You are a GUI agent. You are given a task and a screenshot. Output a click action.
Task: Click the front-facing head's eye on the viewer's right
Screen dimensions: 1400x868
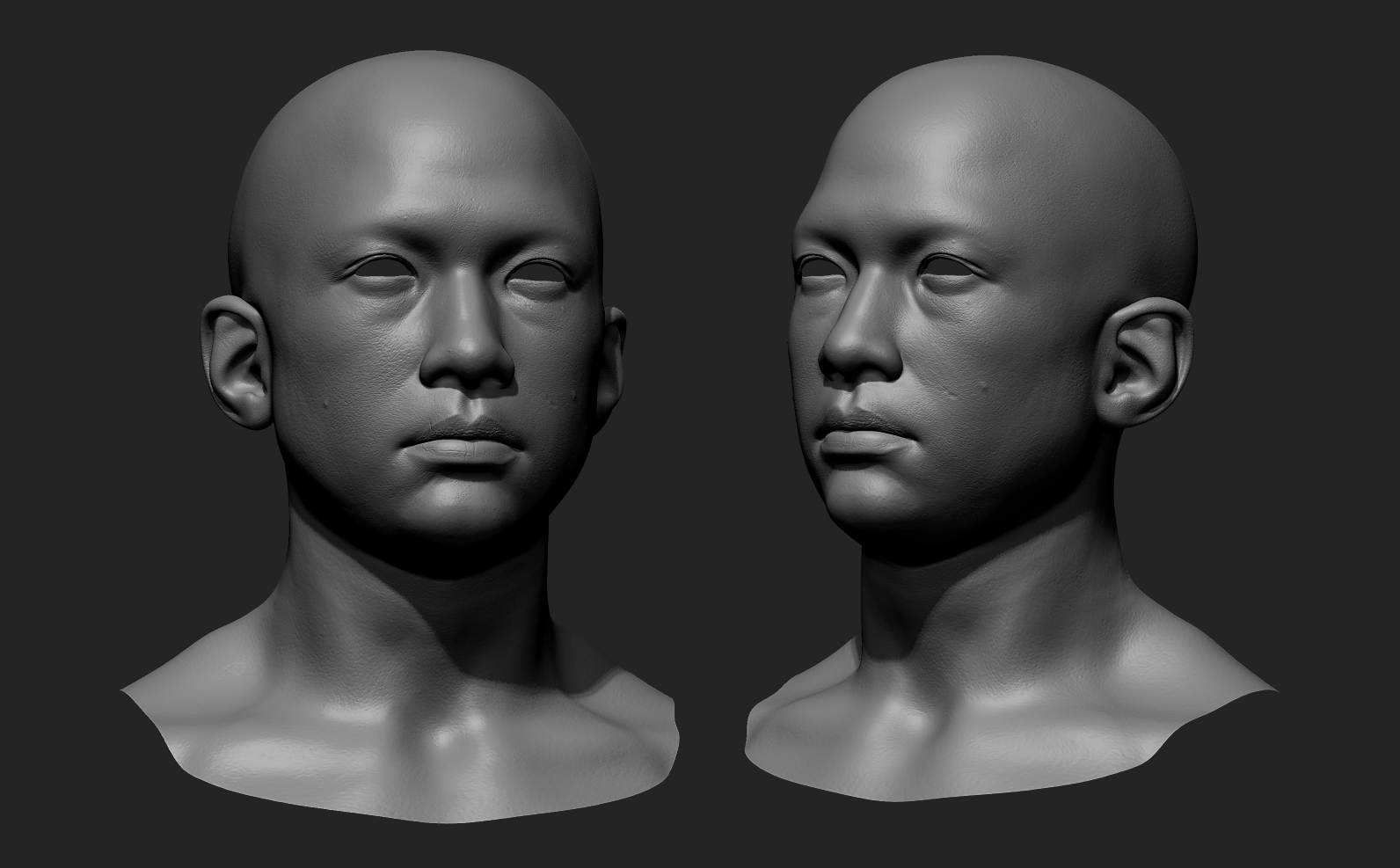tap(541, 274)
